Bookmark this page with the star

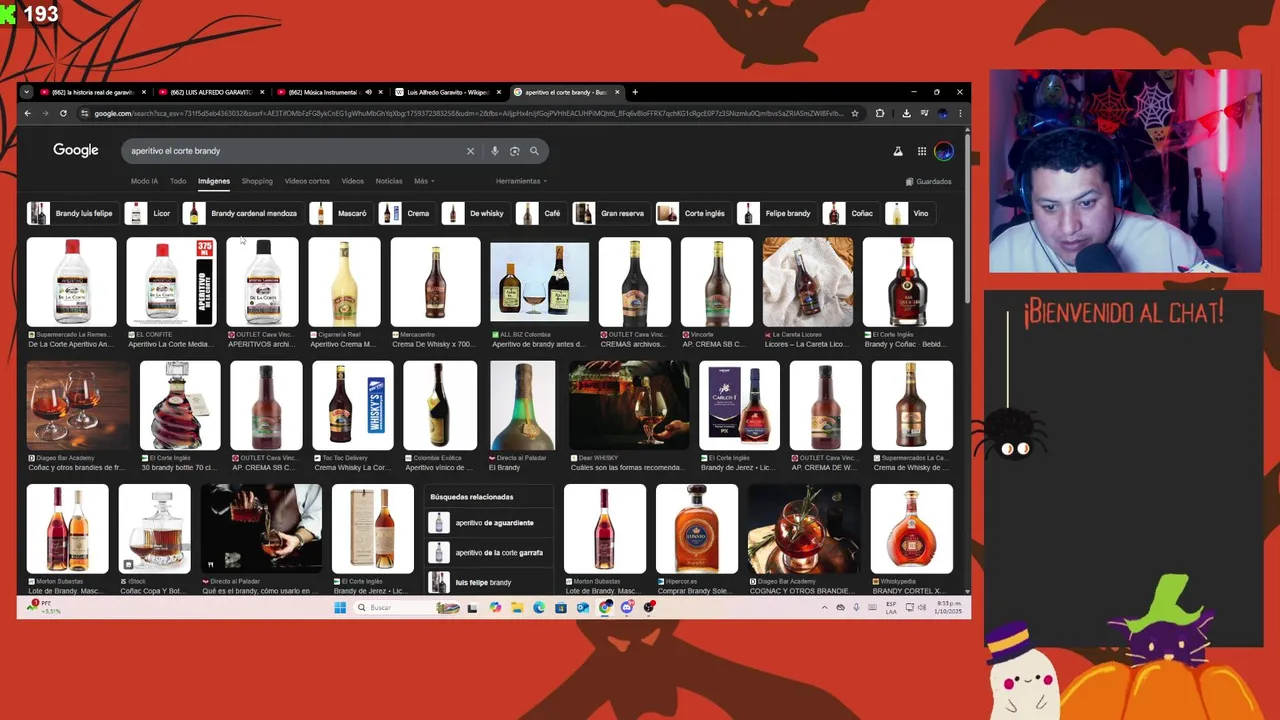[x=855, y=113]
